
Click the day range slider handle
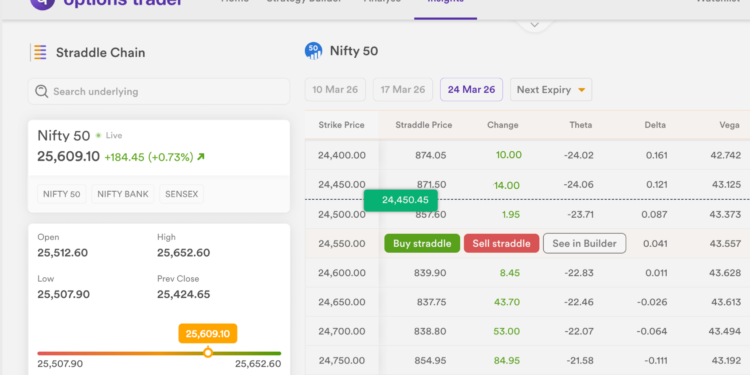tap(208, 353)
